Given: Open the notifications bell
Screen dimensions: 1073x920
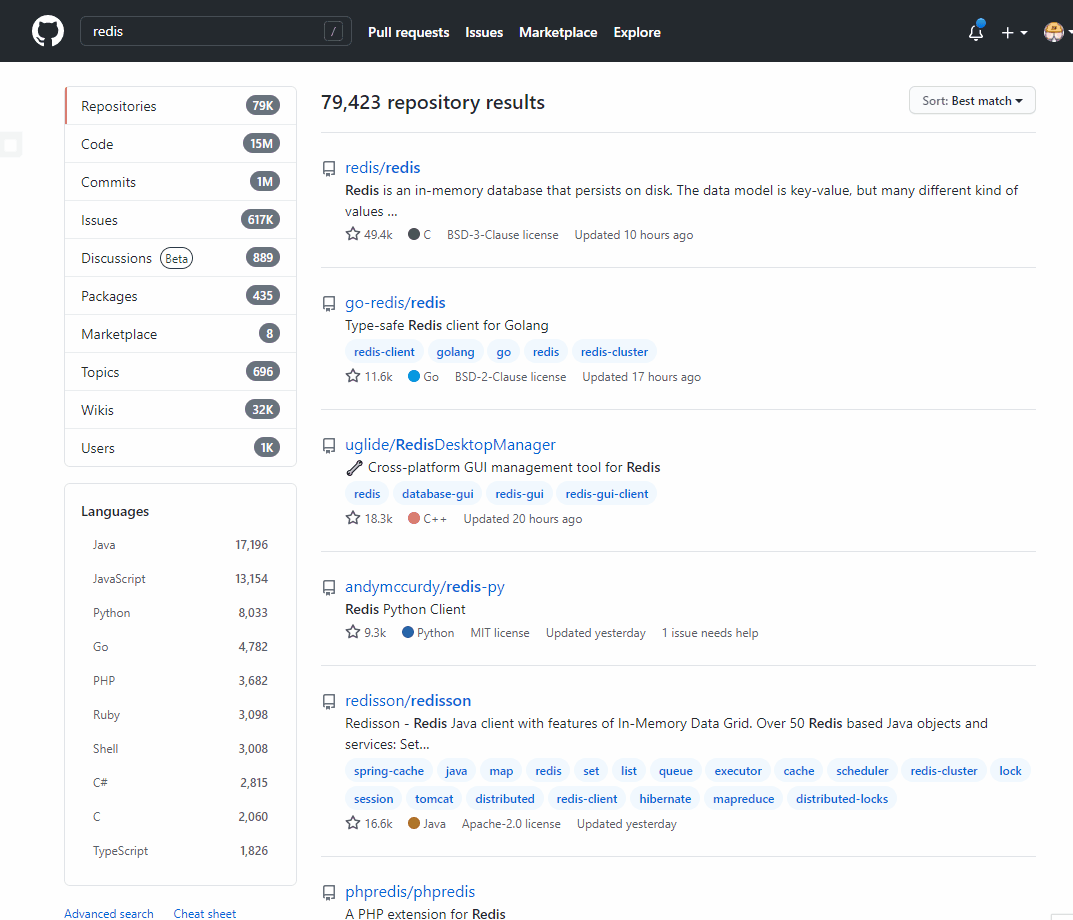Looking at the screenshot, I should [976, 32].
